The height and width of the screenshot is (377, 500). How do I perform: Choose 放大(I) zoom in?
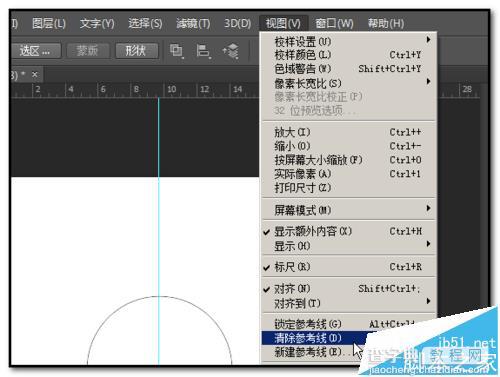(349, 132)
